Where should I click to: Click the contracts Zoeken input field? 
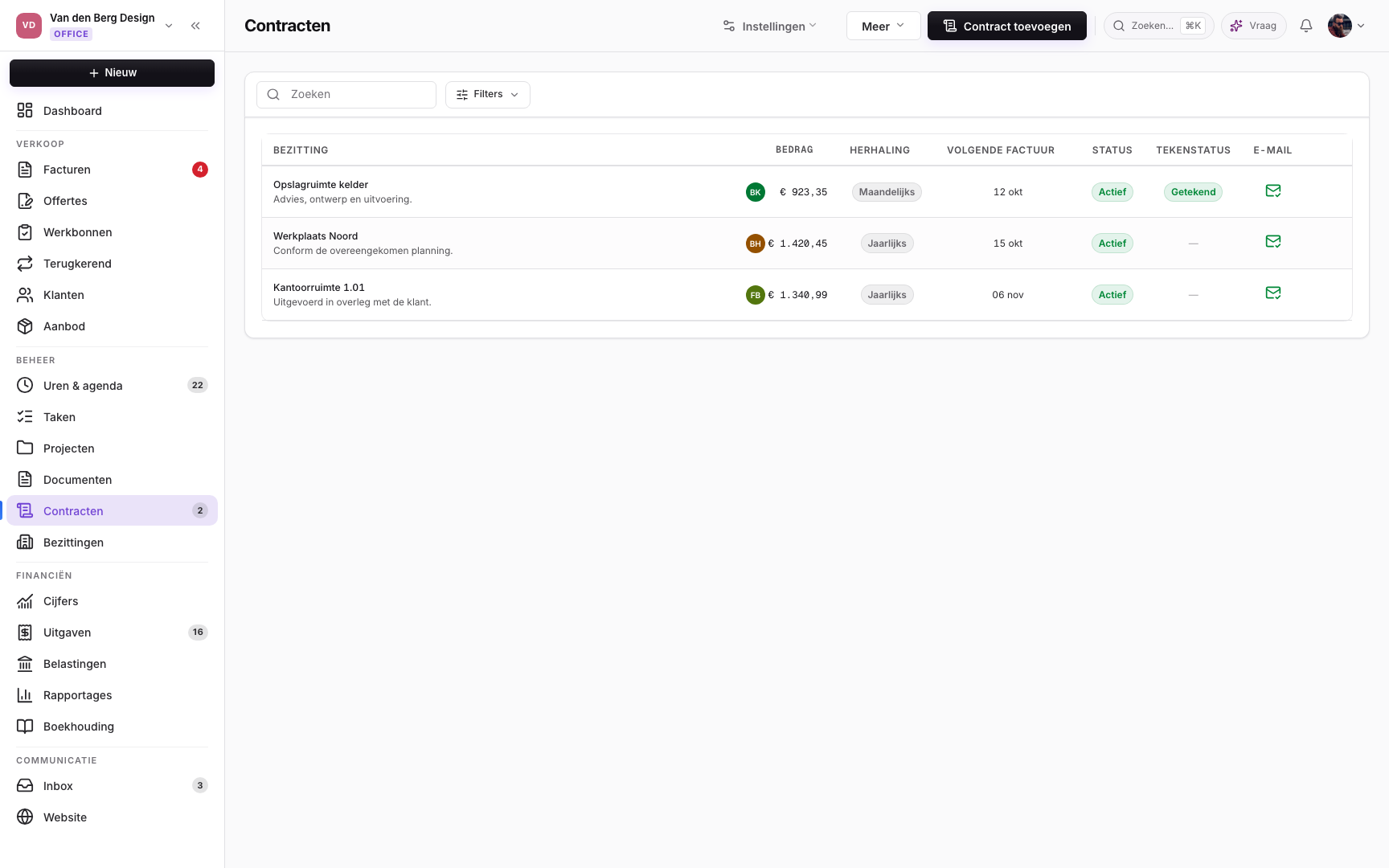coord(346,94)
